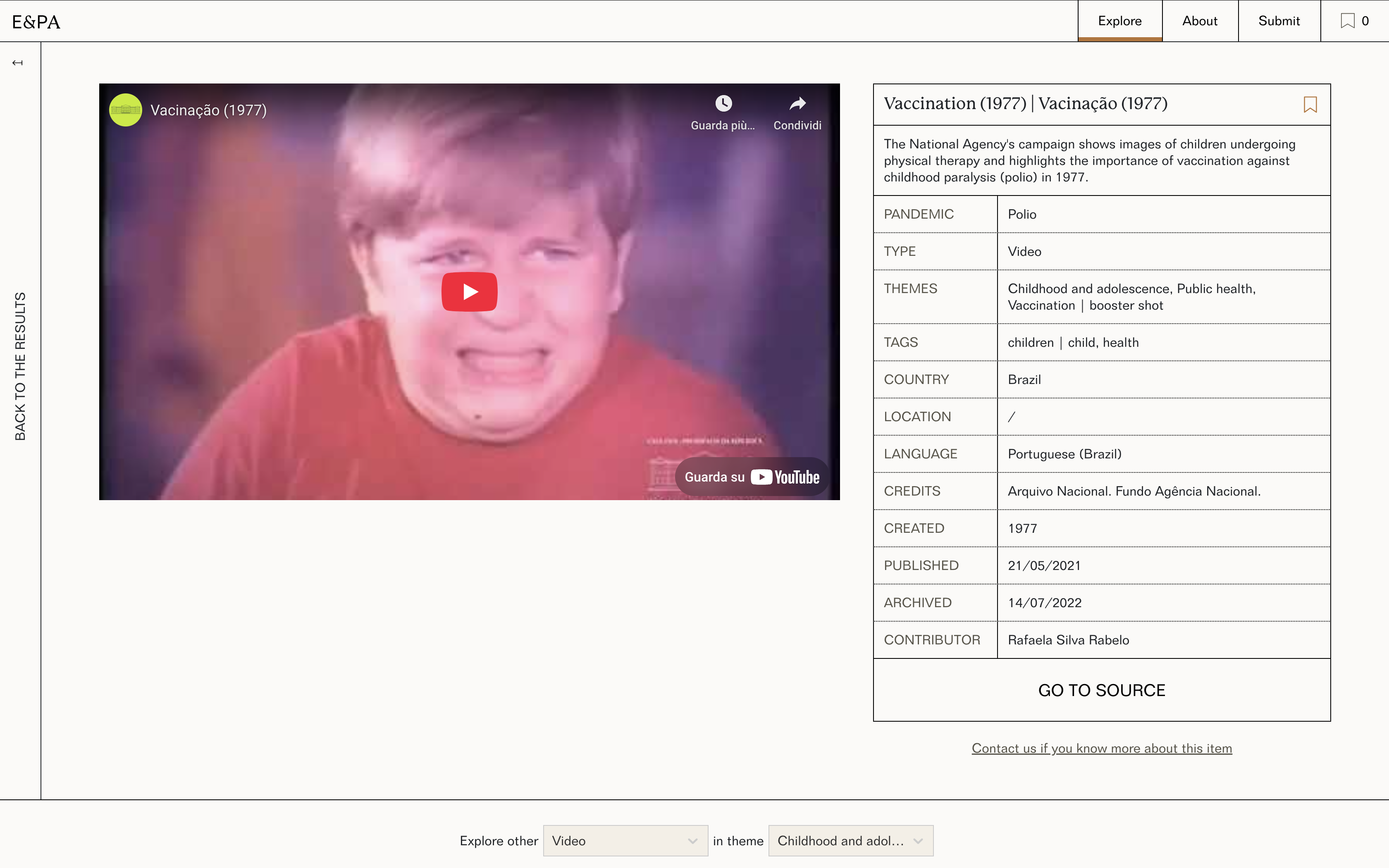Screen dimensions: 1389x868
Task: Go back to the results
Action: pyautogui.click(x=20, y=366)
